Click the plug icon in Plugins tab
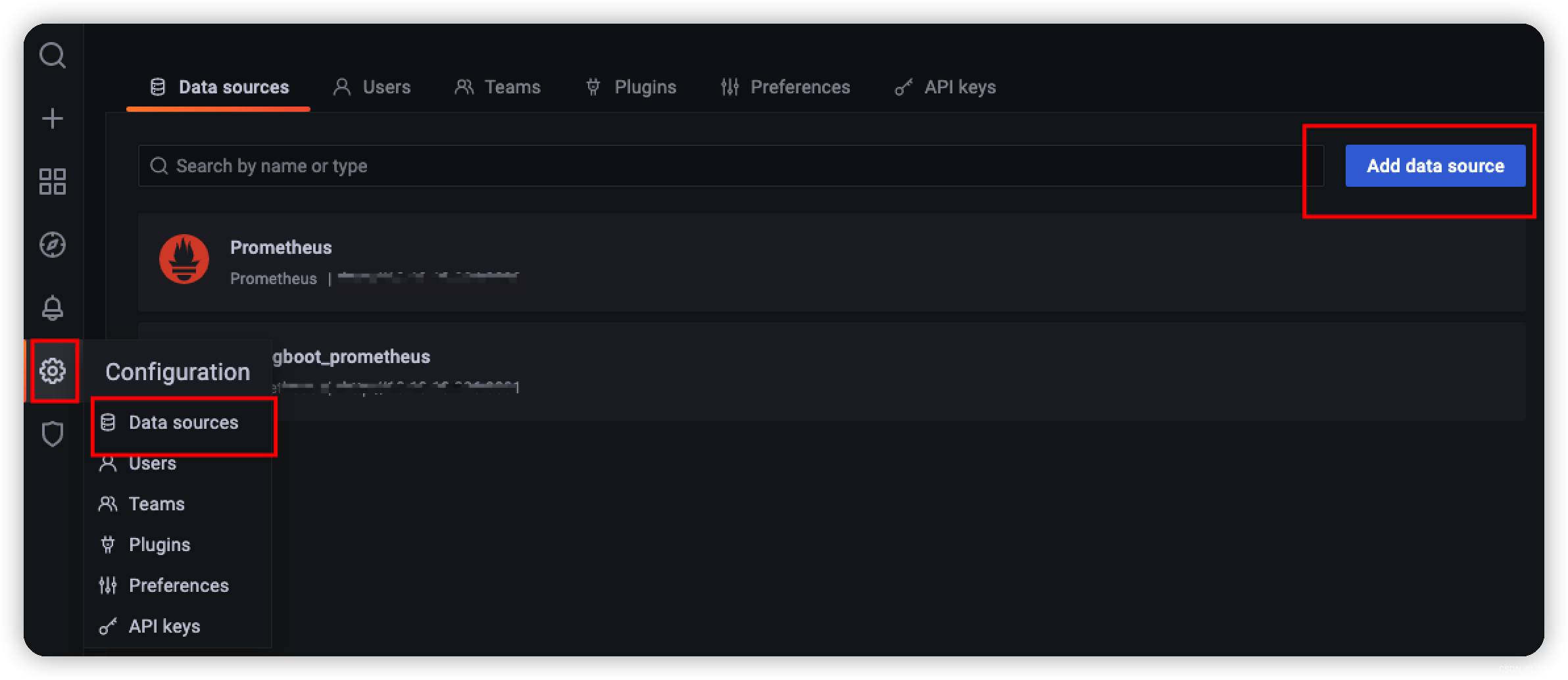Viewport: 1568px width, 680px height. (x=593, y=87)
